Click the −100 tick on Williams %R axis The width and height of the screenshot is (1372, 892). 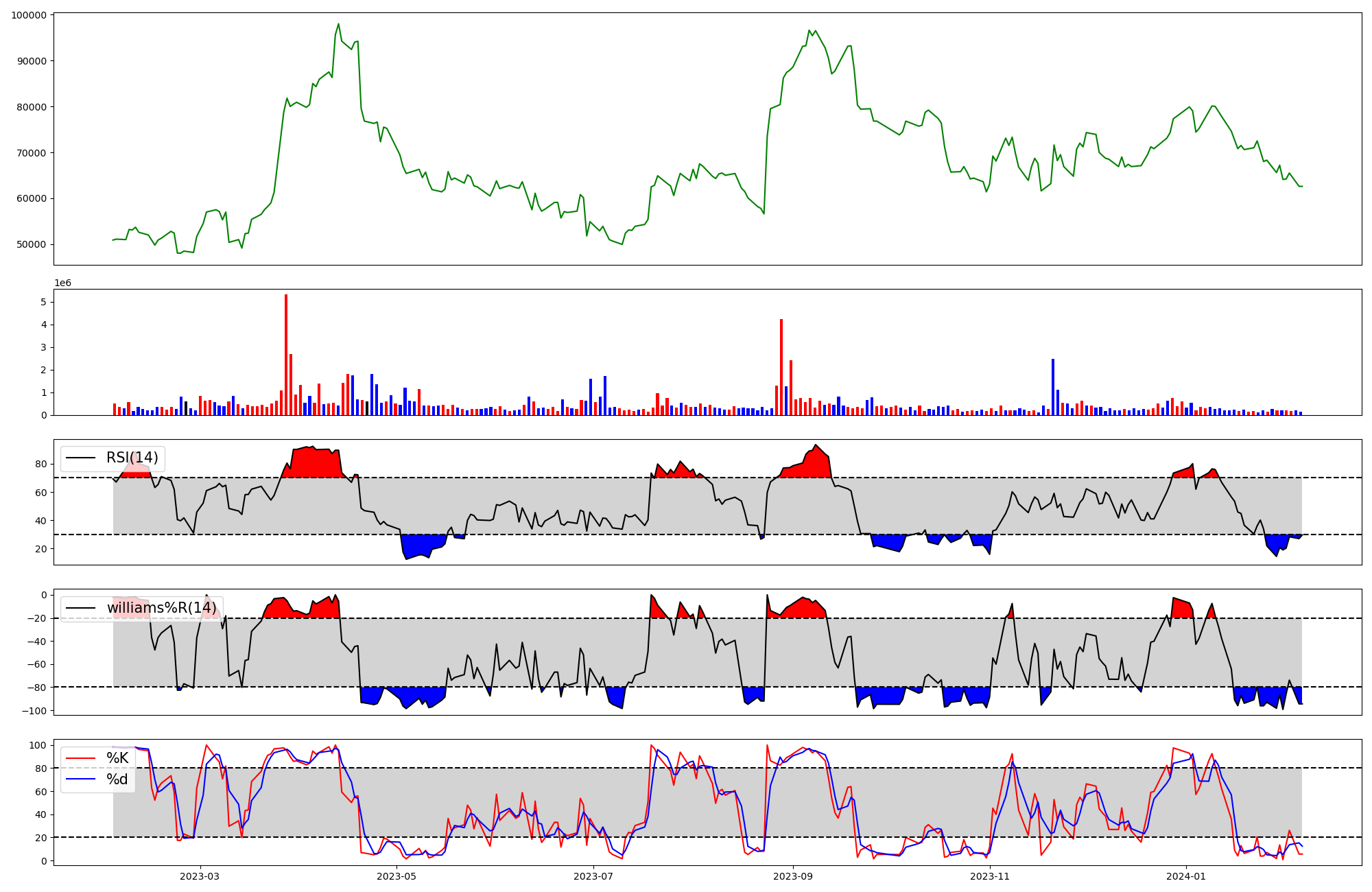click(34, 711)
